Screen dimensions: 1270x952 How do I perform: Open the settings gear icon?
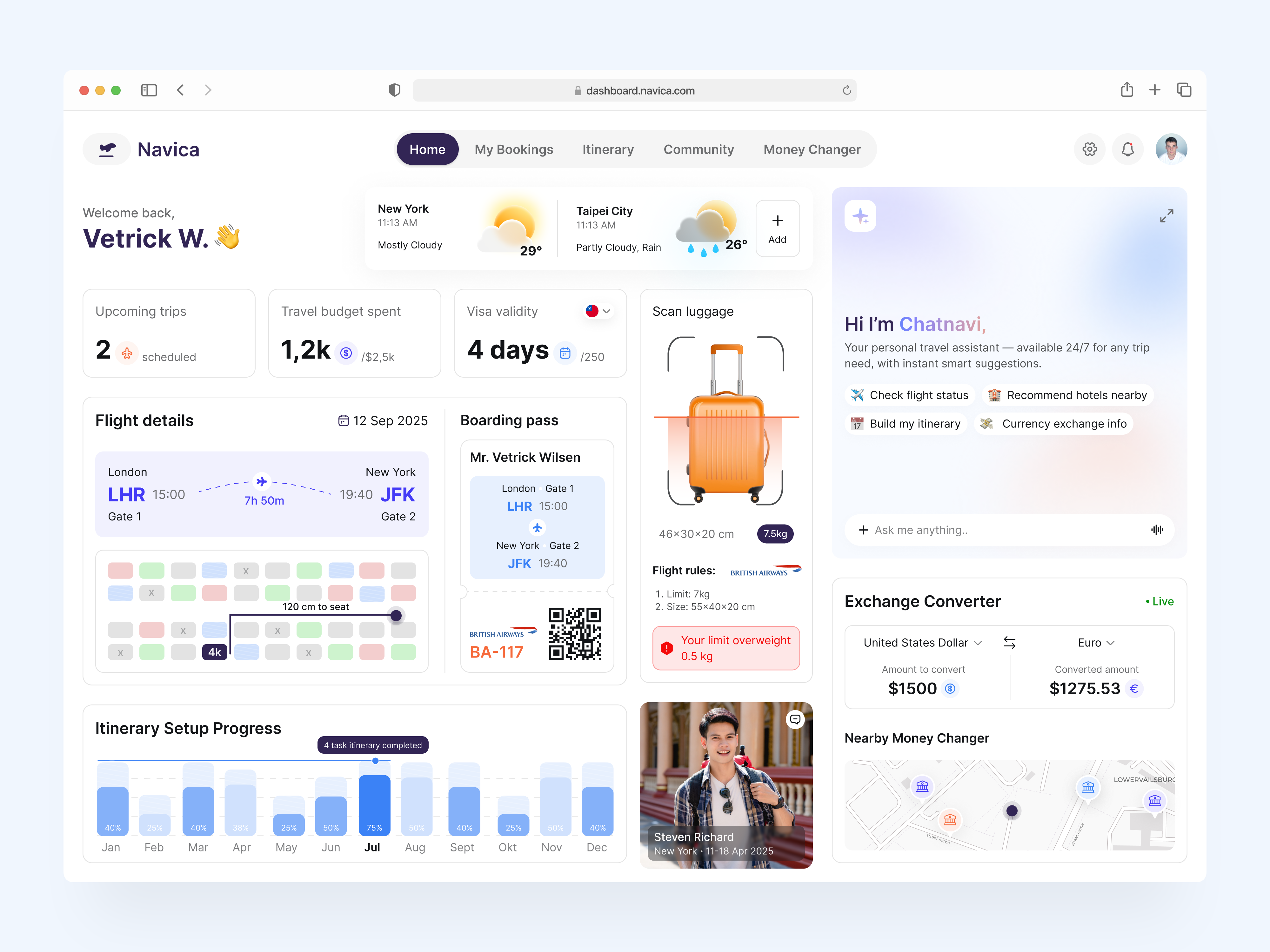click(1089, 149)
